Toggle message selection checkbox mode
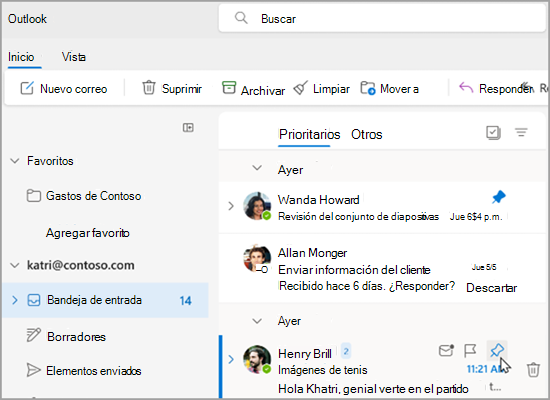Viewport: 550px width, 400px height. (493, 133)
